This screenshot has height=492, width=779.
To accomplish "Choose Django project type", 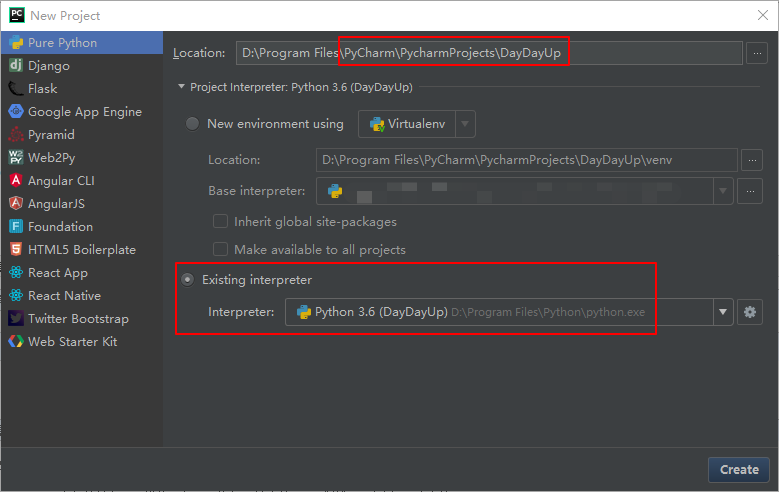I will pos(82,66).
